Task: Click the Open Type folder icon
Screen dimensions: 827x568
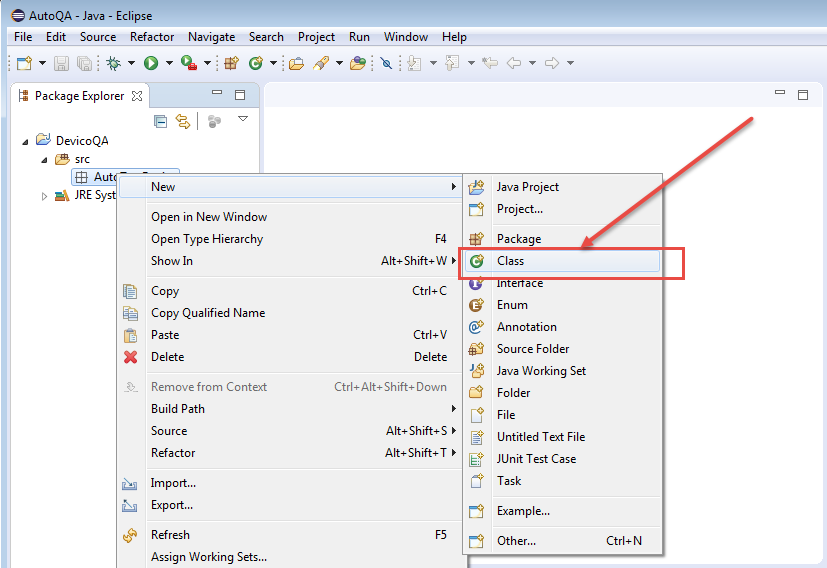Action: 296,63
